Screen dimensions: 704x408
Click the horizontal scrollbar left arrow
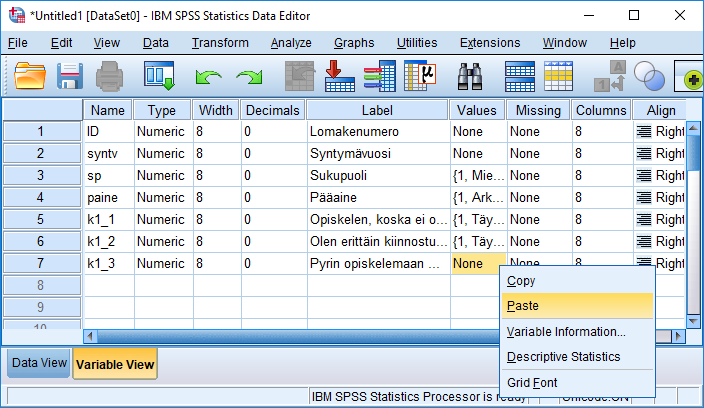point(90,336)
